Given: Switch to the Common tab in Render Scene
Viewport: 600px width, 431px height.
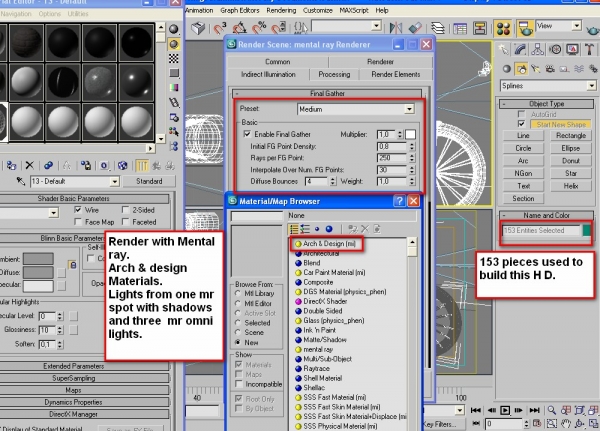Looking at the screenshot, I should tap(278, 62).
